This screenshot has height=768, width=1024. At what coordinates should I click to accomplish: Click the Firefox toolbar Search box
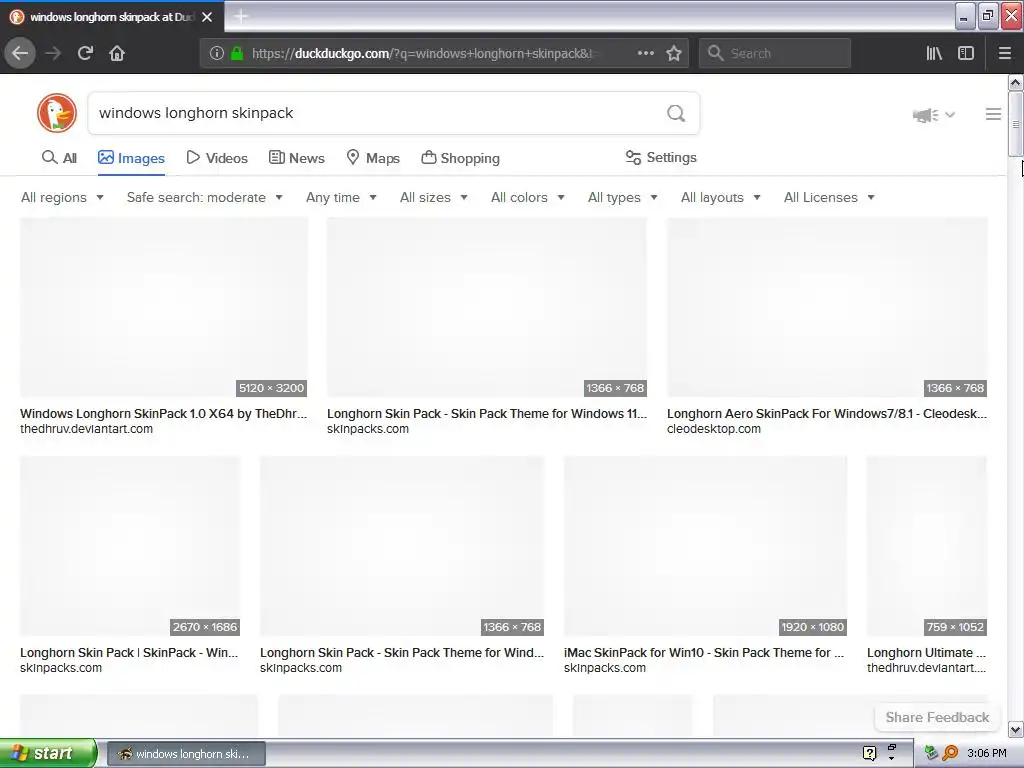point(775,53)
